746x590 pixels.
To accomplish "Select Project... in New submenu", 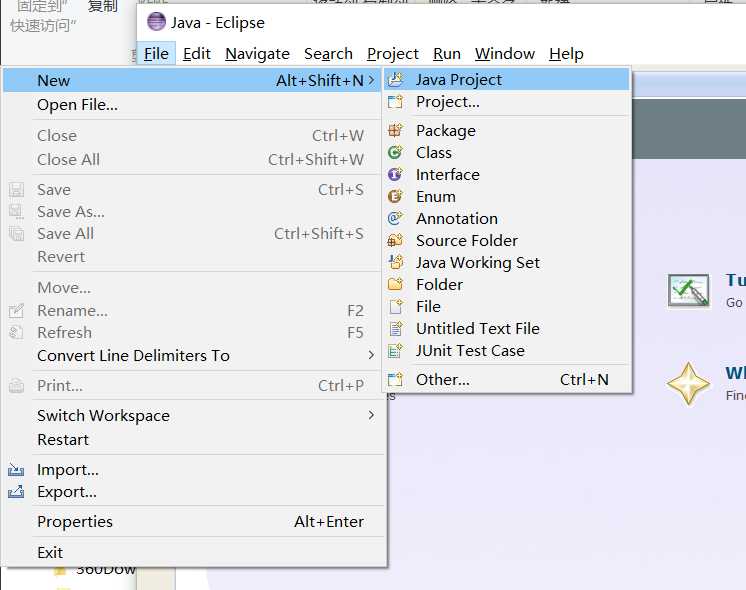I will click(x=507, y=102).
